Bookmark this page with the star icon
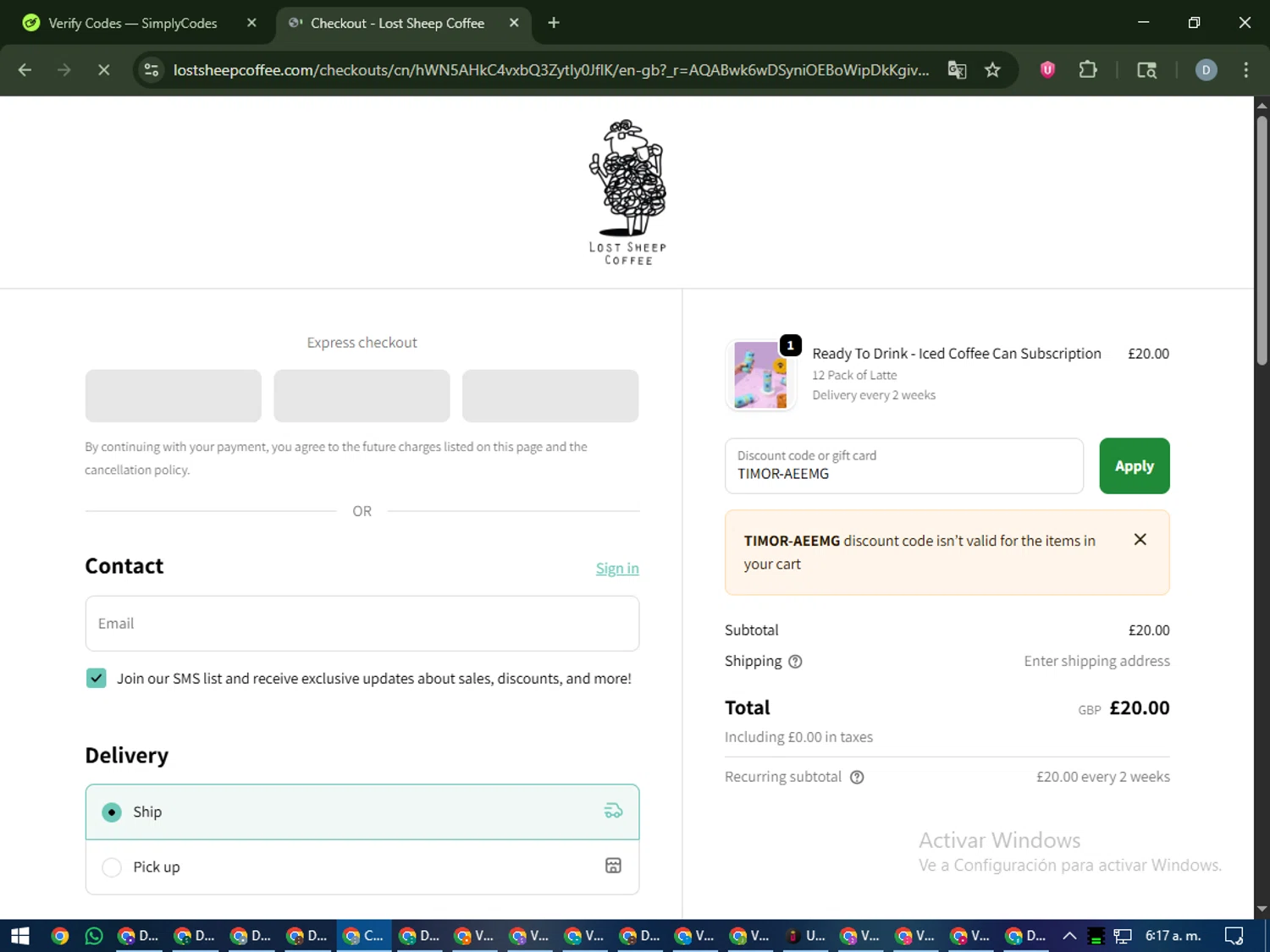 [992, 70]
